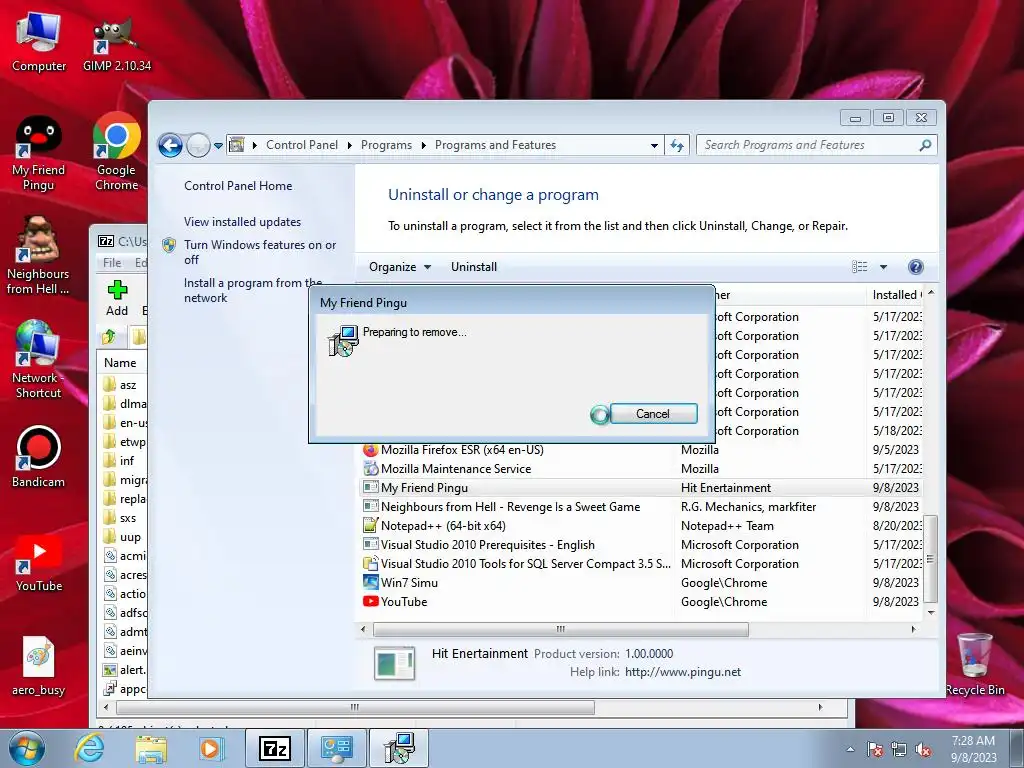Expand breadcrumb arrow after Control Panel
1024x768 pixels.
[349, 145]
